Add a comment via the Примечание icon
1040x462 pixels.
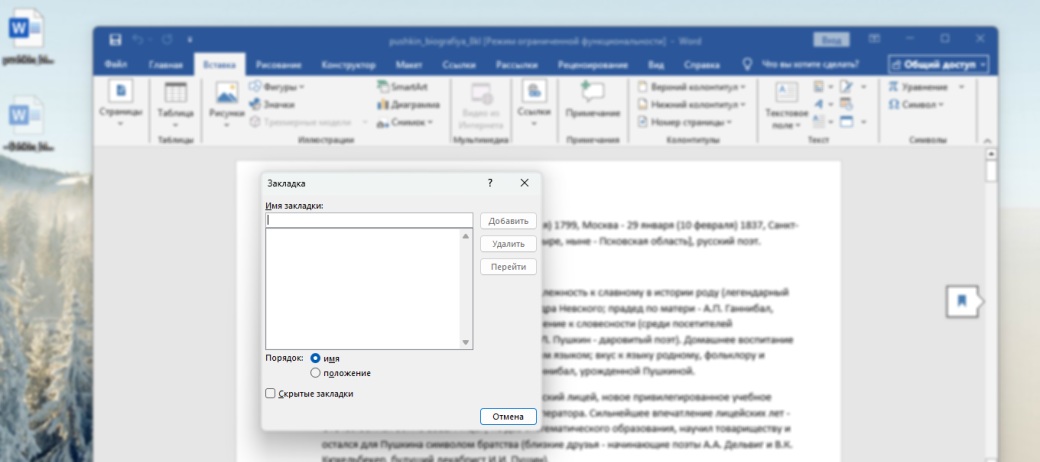click(x=593, y=95)
